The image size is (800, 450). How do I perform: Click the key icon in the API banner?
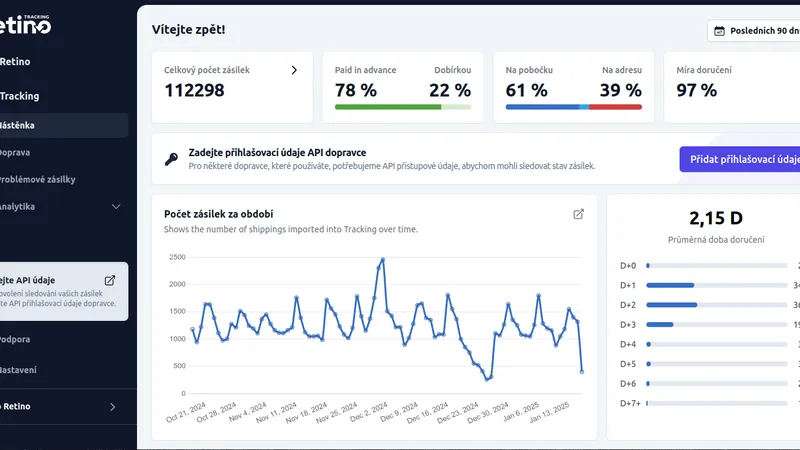171,159
